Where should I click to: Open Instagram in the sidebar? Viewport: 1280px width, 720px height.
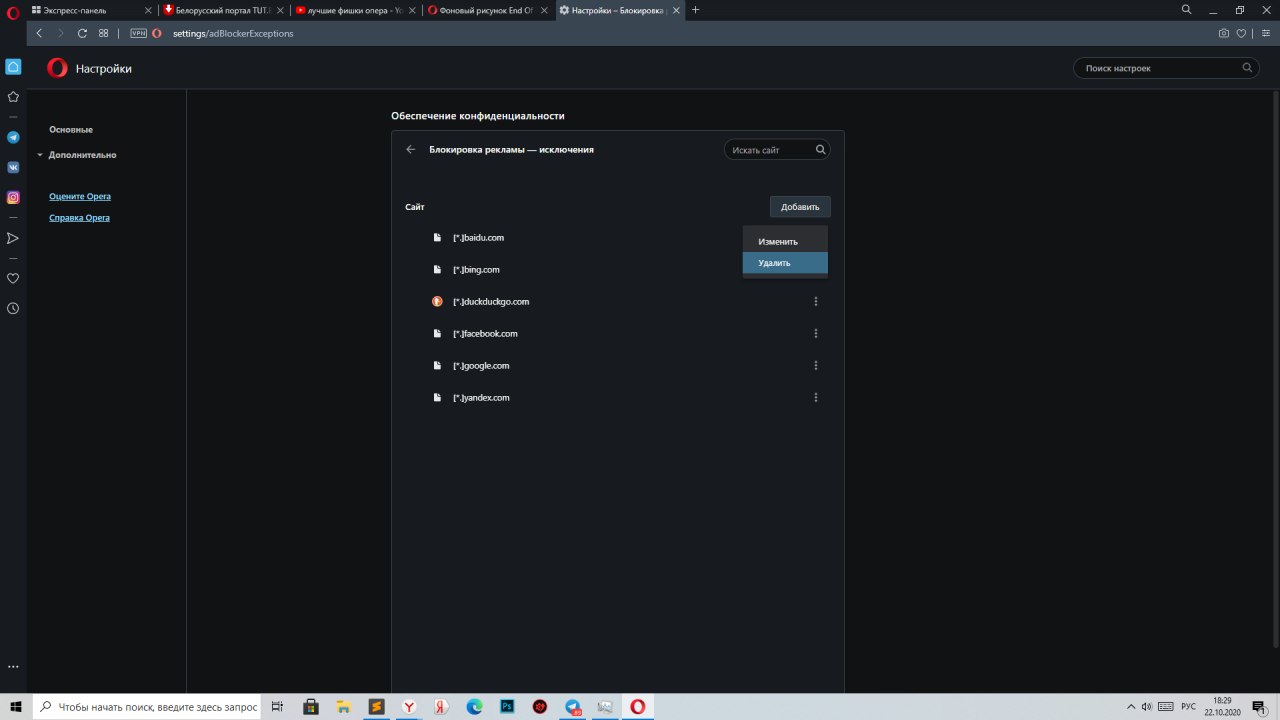coord(13,197)
